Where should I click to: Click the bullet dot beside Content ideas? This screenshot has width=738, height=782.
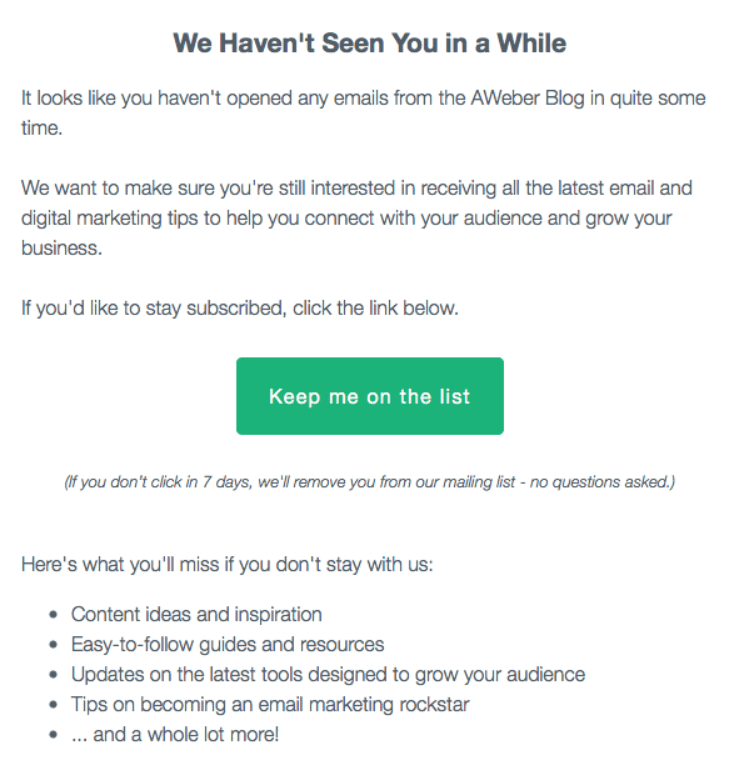[53, 615]
